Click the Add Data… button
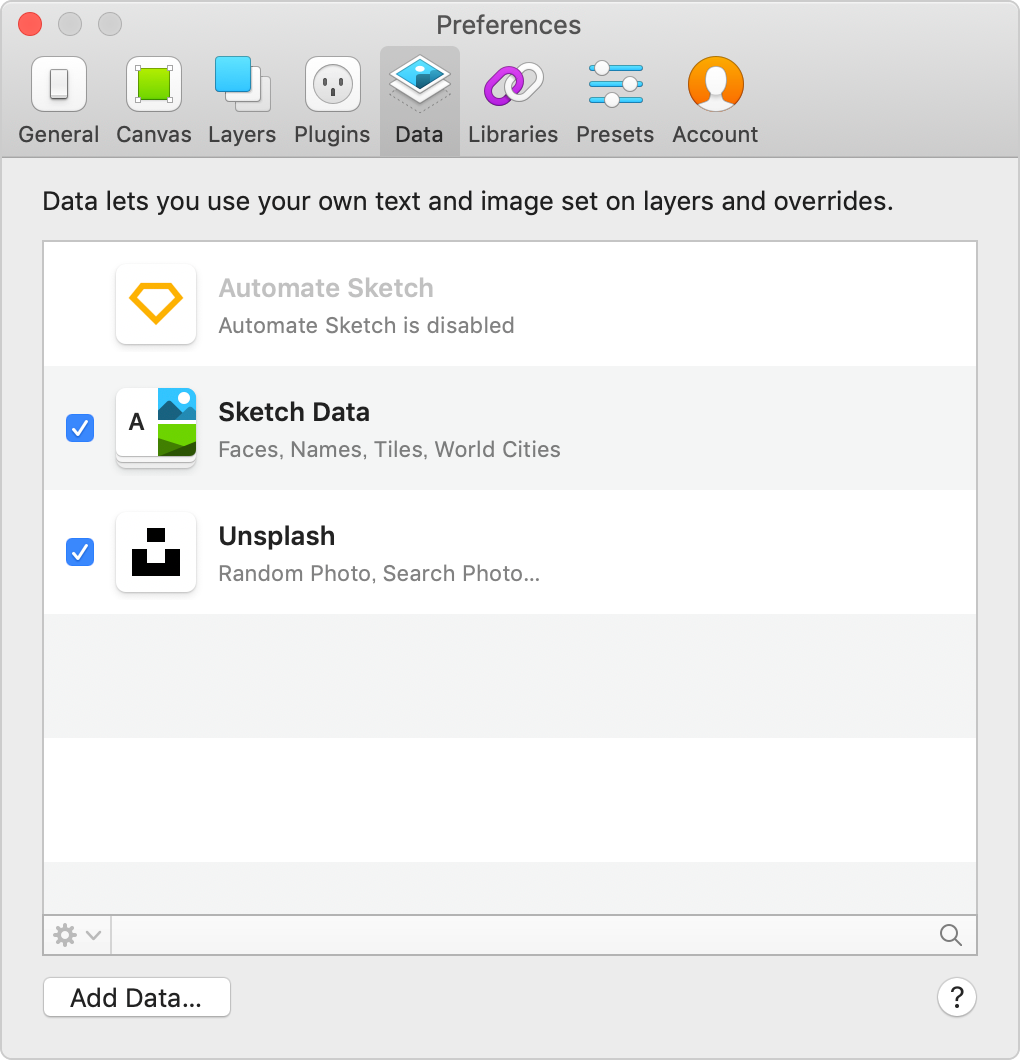Viewport: 1020px width, 1060px height. [137, 997]
